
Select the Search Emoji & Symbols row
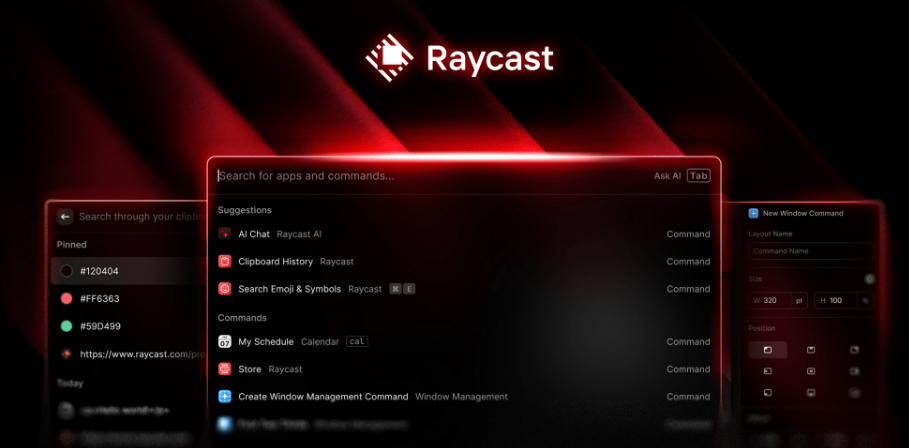click(x=464, y=289)
